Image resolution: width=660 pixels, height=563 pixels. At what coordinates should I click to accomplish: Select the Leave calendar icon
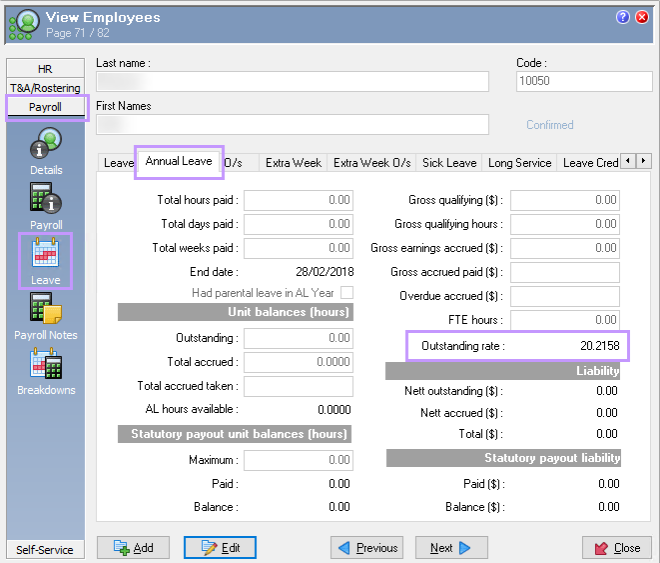point(46,256)
